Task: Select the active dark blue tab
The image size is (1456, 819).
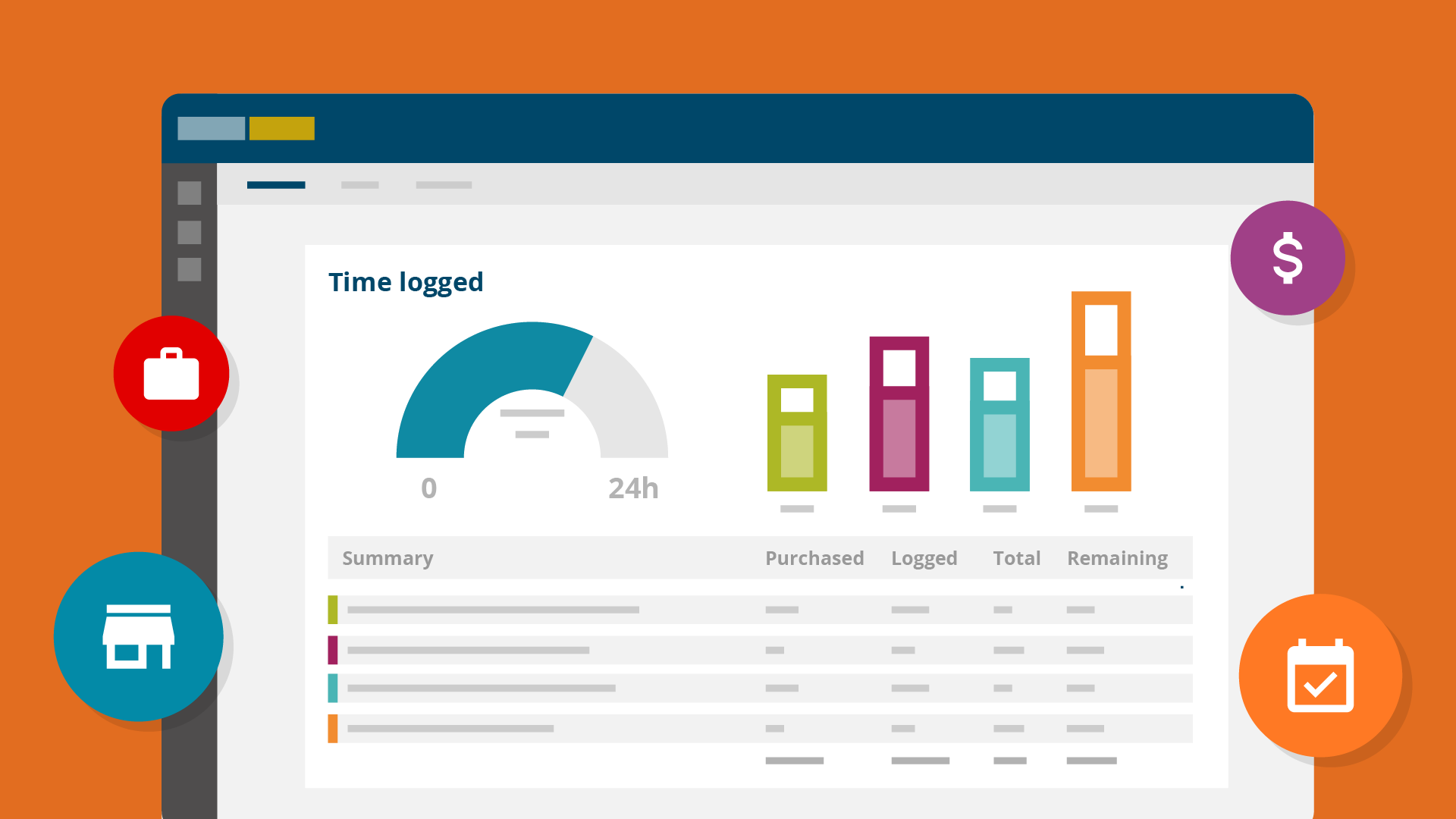Action: (276, 185)
